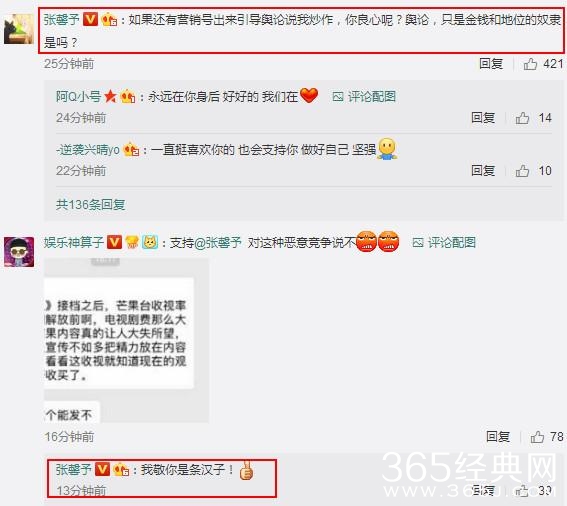Image resolution: width=567 pixels, height=506 pixels.
Task: Open 评论配图 attached to 阿Q小号's reply
Action: click(364, 97)
